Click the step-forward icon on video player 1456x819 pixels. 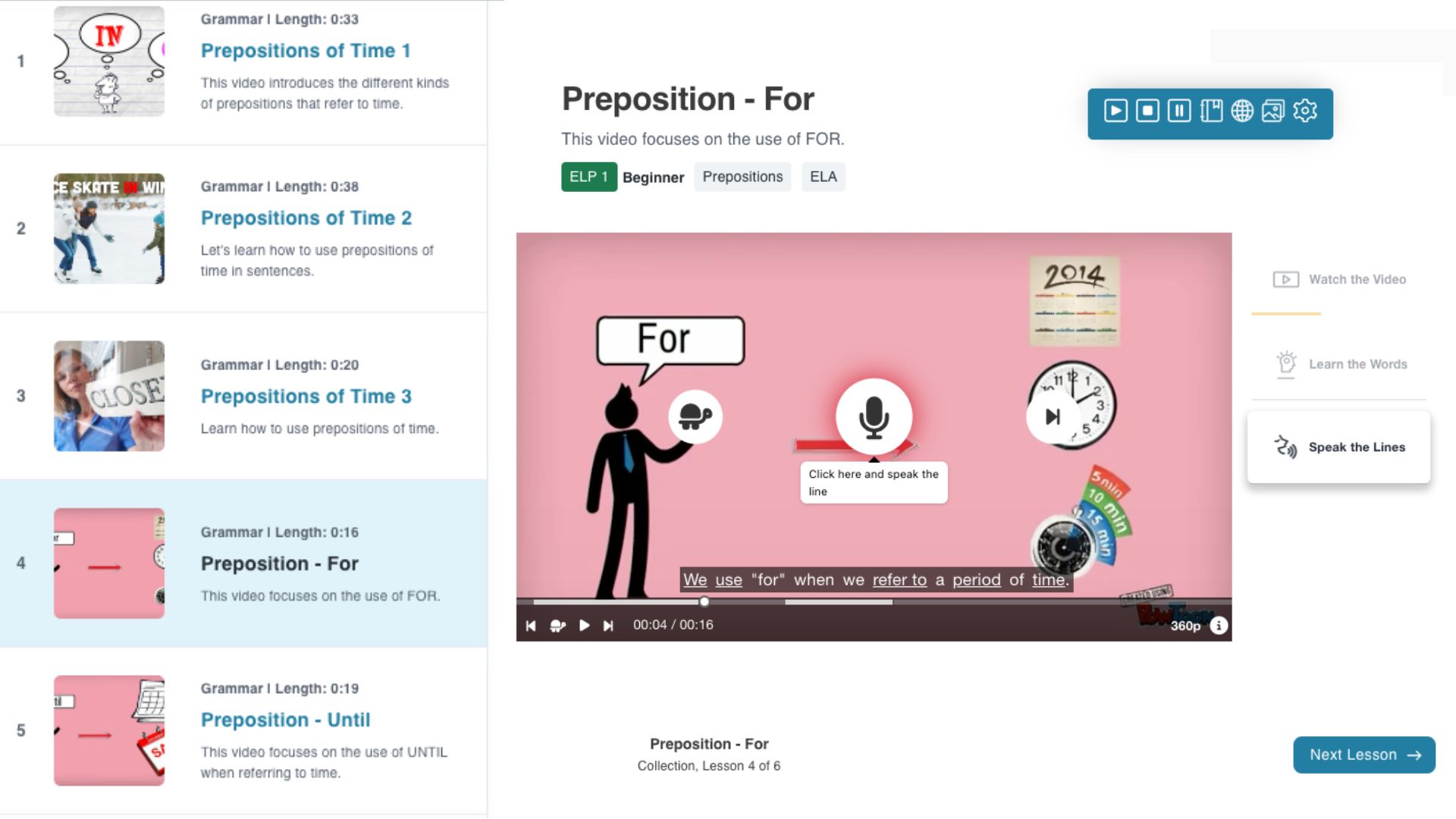click(608, 624)
